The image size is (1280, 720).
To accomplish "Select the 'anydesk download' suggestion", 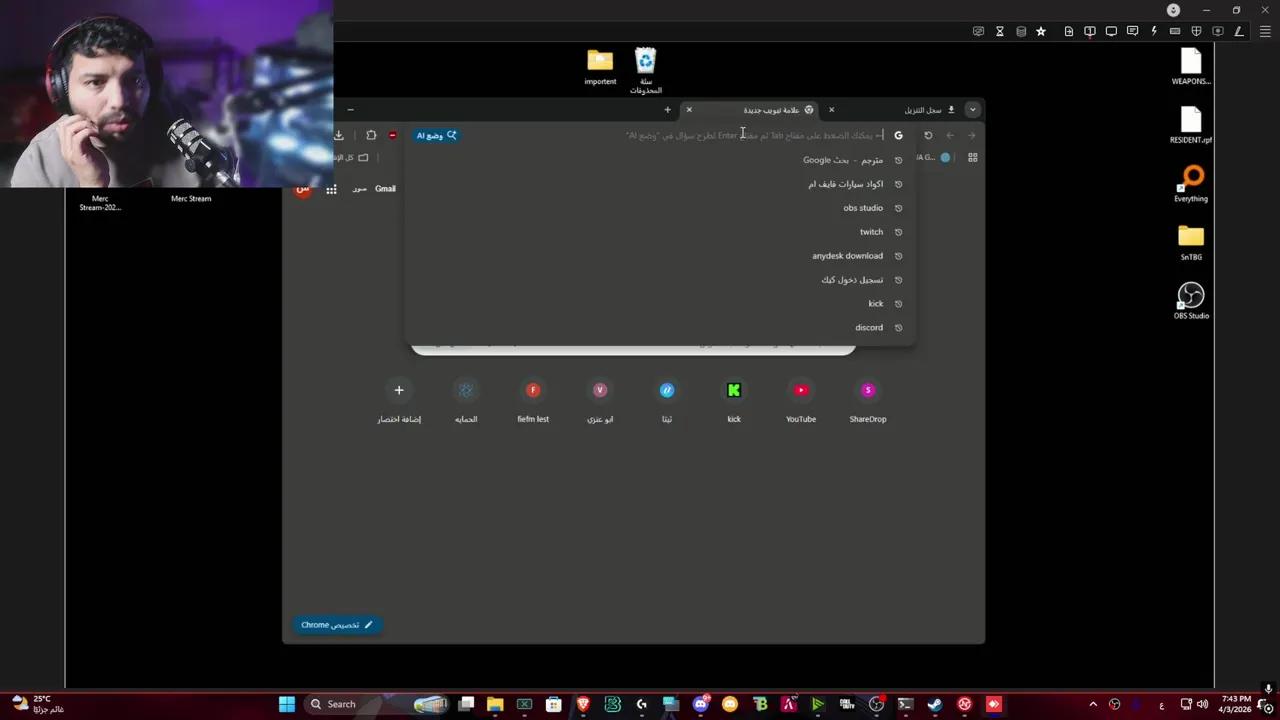I will click(x=660, y=256).
